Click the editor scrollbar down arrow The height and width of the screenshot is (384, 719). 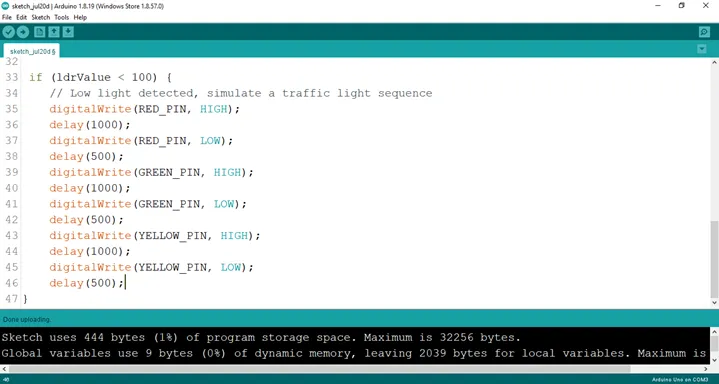[714, 303]
